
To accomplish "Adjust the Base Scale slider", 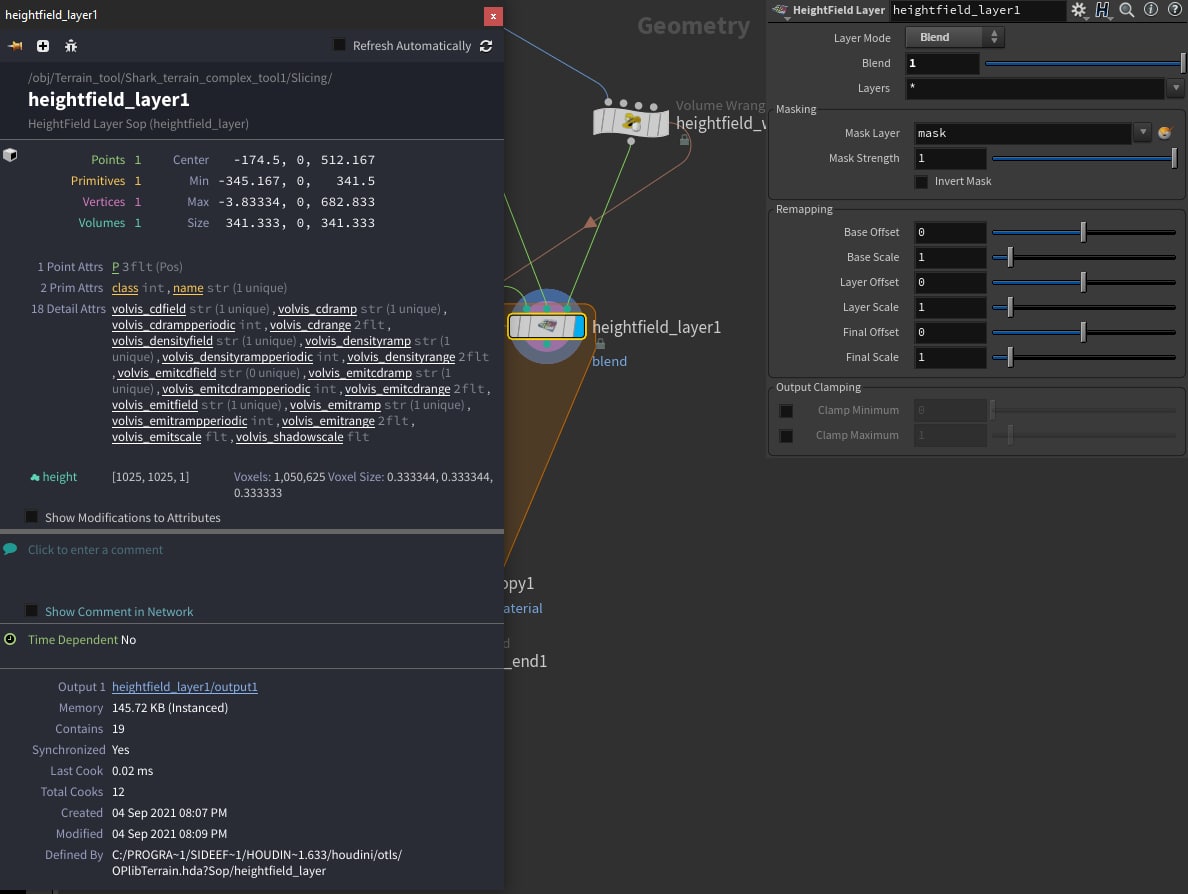I will 1084,258.
